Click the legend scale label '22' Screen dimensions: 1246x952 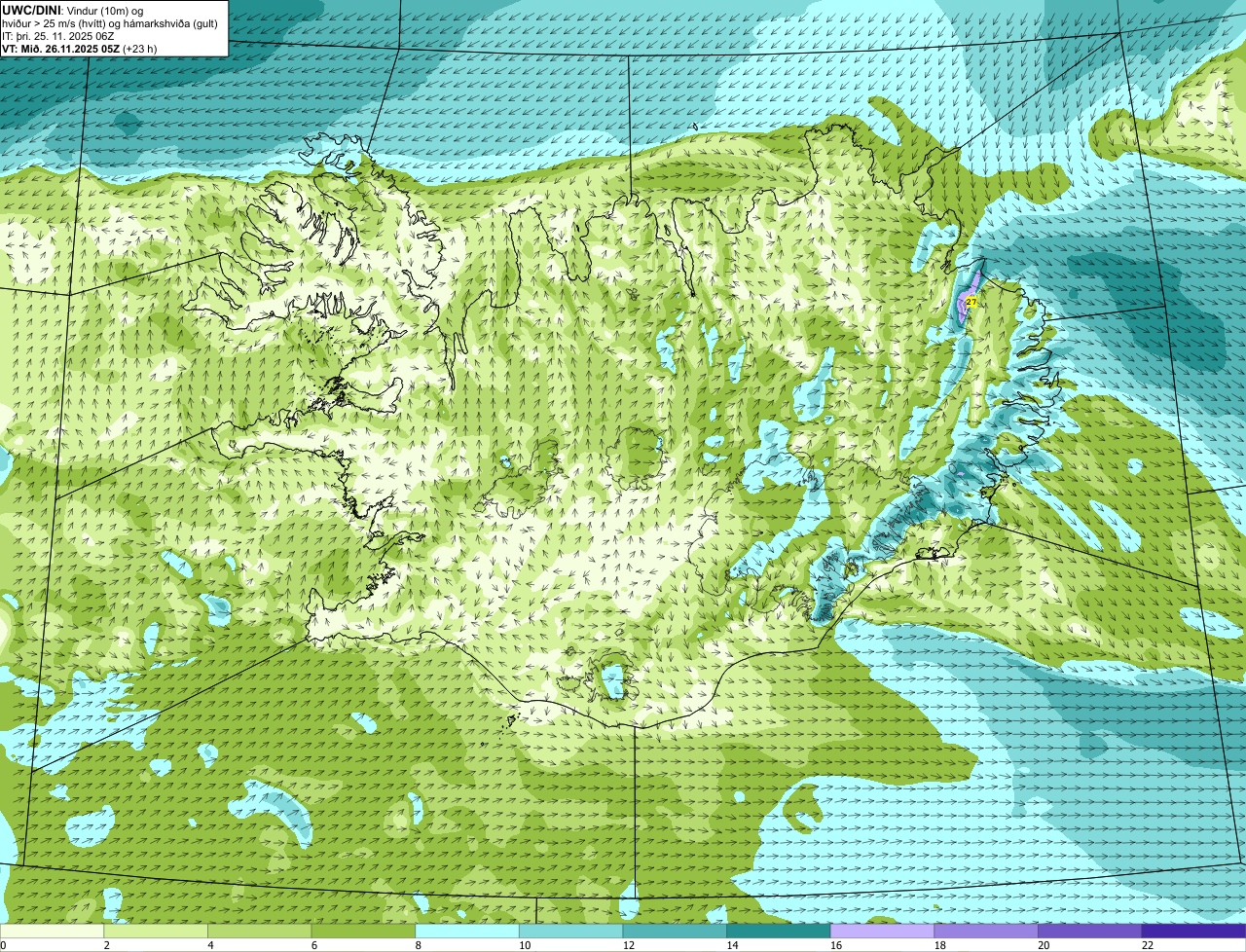pyautogui.click(x=1148, y=945)
